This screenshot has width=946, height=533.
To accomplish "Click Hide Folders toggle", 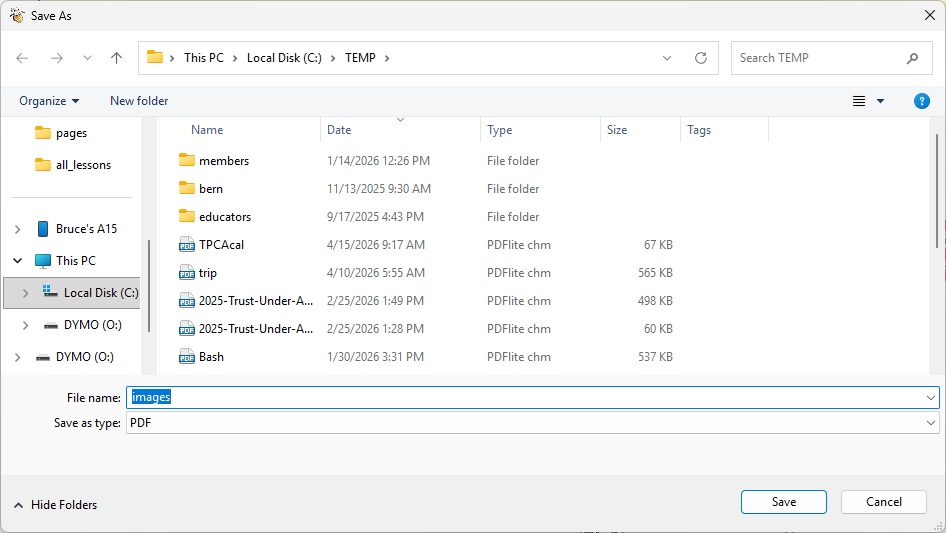I will coord(56,505).
